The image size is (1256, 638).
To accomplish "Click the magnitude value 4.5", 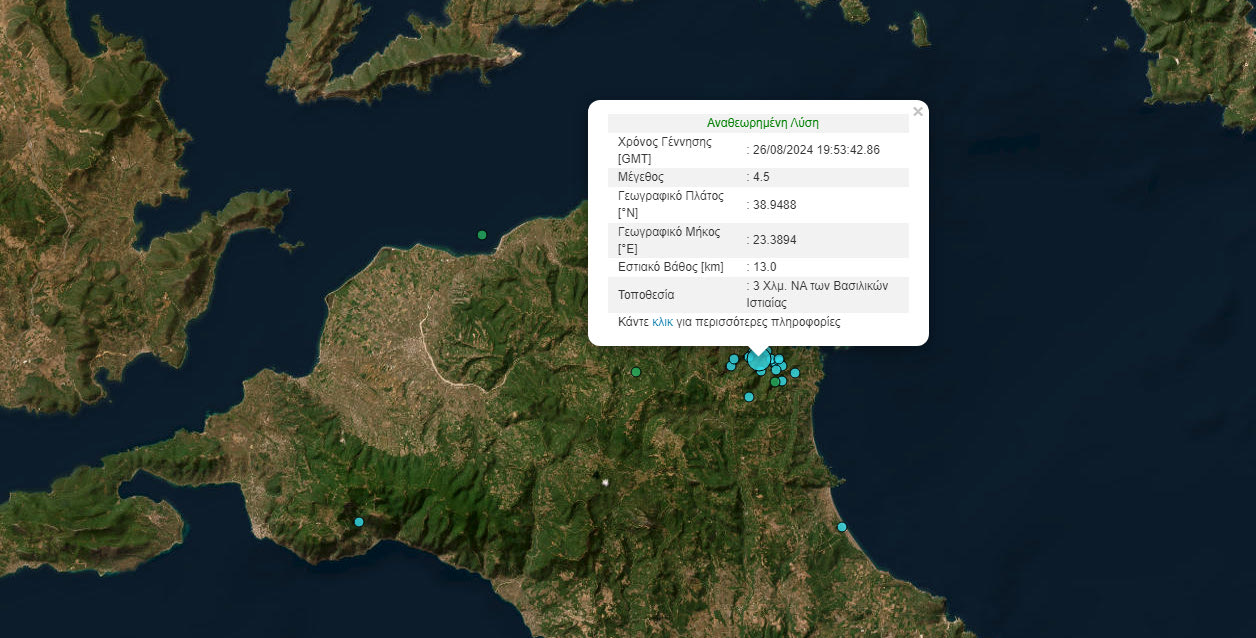I will coord(761,177).
